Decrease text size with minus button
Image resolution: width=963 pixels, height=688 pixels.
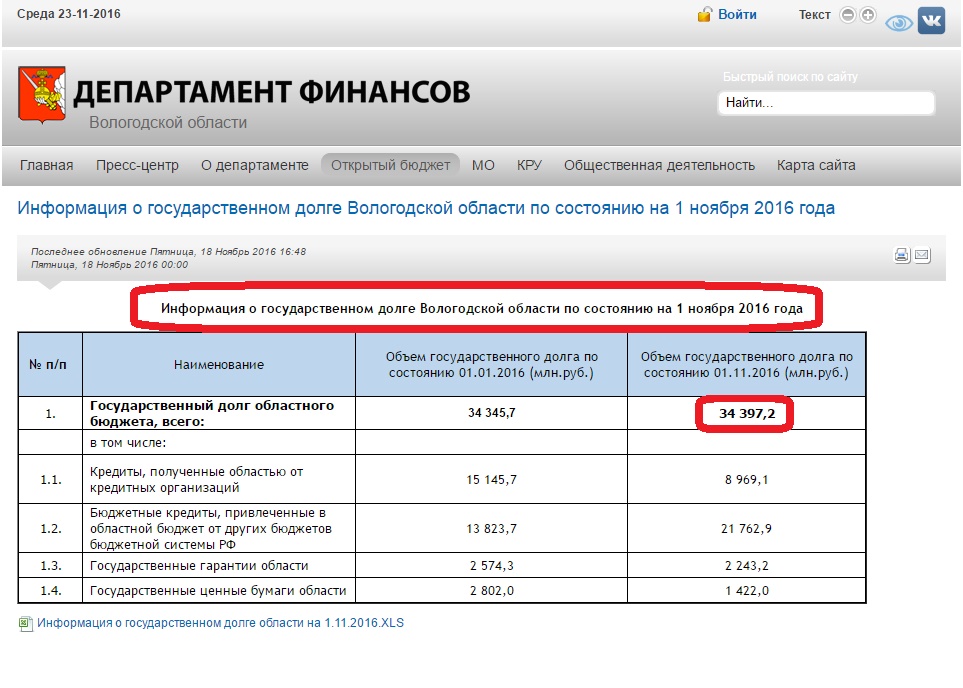[x=848, y=15]
